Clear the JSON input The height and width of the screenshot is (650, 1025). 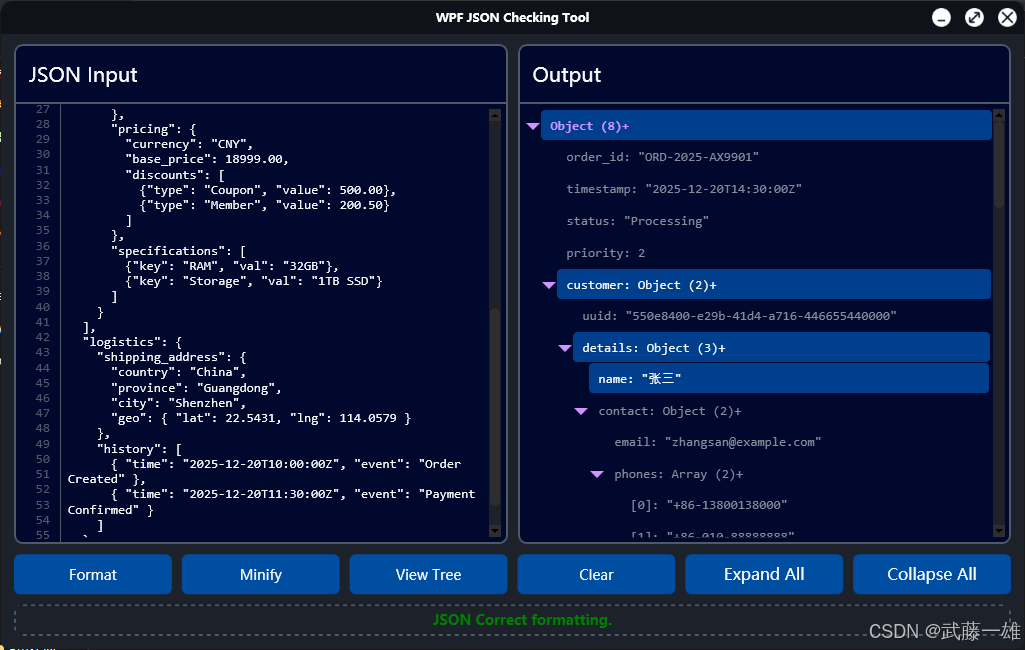pyautogui.click(x=596, y=574)
